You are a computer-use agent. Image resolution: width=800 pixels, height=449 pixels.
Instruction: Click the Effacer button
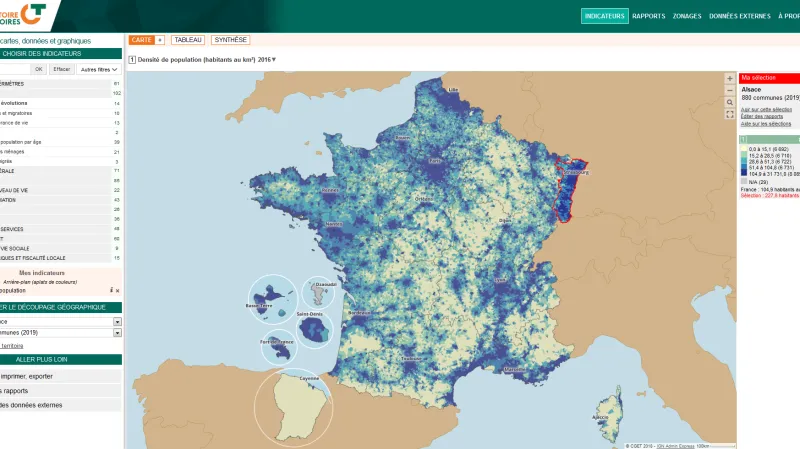(62, 69)
